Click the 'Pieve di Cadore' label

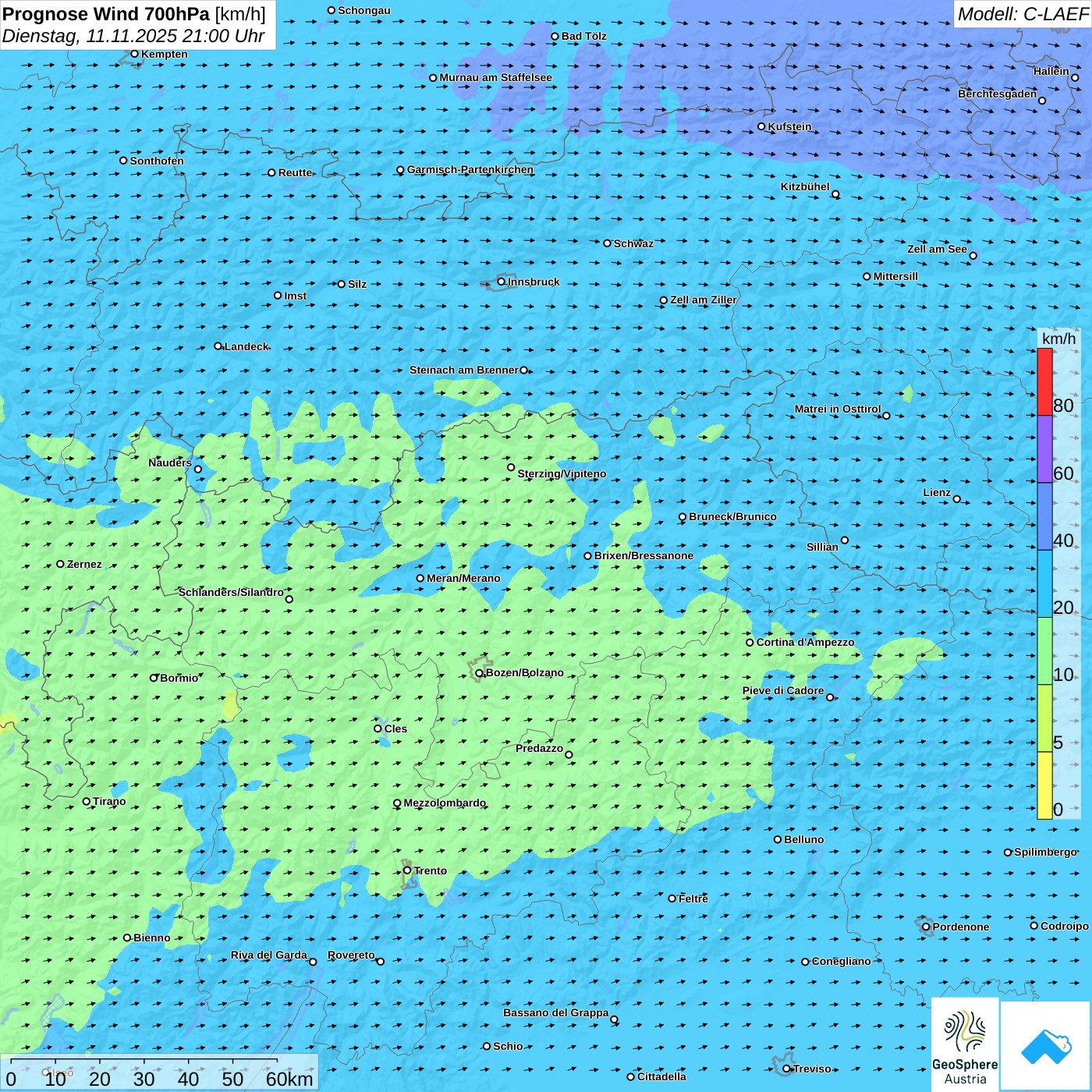pos(783,690)
